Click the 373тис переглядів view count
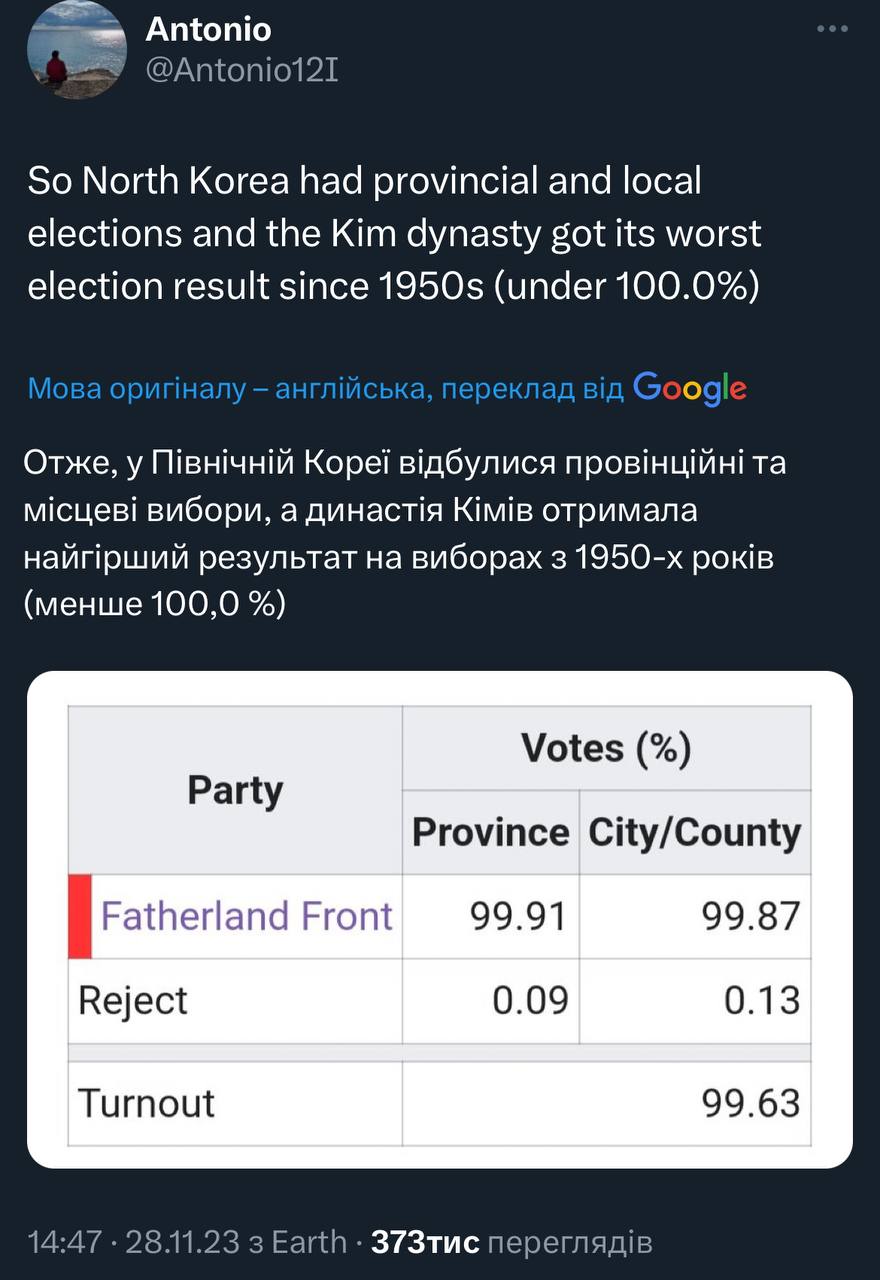This screenshot has width=880, height=1280. click(x=511, y=1242)
